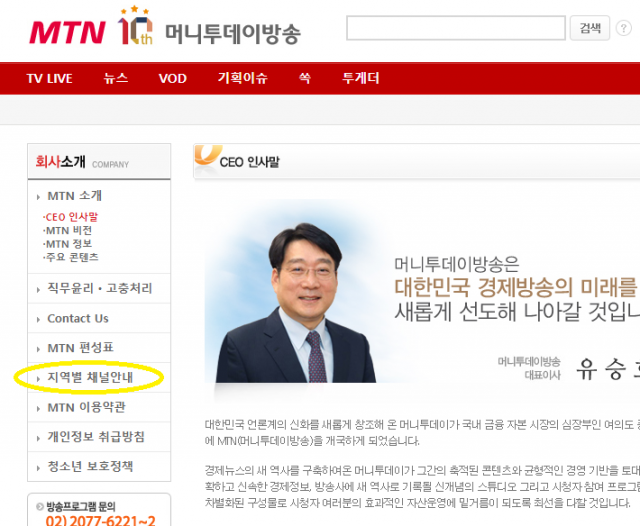Click the 머니투데이방송 title logo
The width and height of the screenshot is (640, 526).
(233, 34)
